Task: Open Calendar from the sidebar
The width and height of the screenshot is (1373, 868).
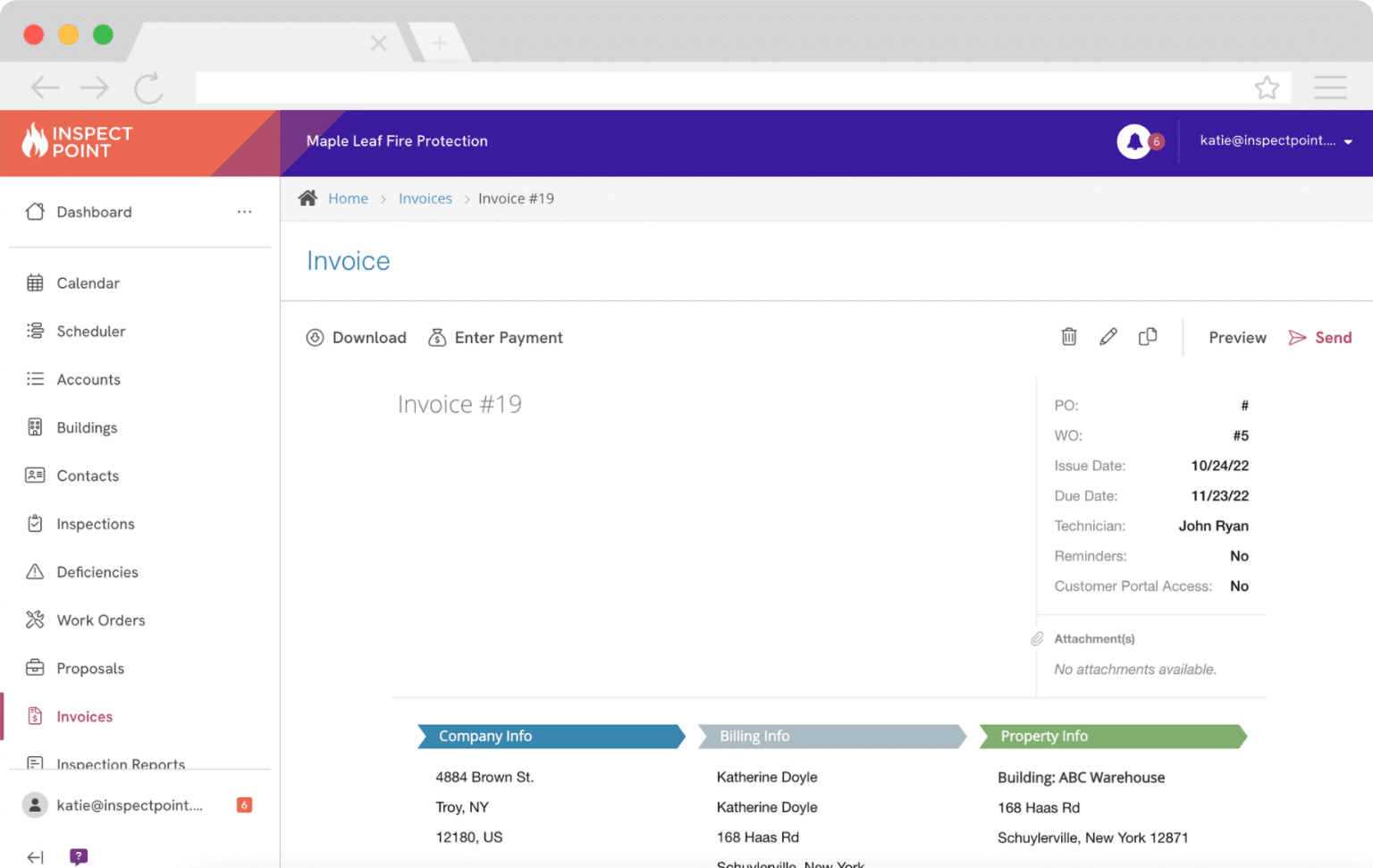Action: (87, 282)
